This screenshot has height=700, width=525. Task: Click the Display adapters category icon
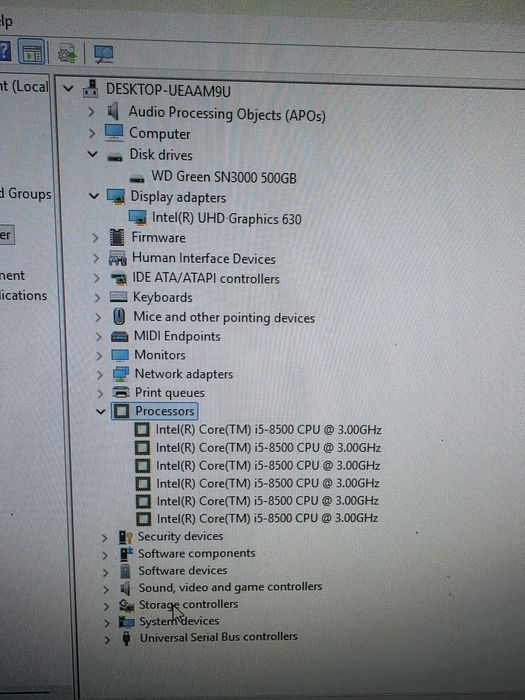(116, 196)
